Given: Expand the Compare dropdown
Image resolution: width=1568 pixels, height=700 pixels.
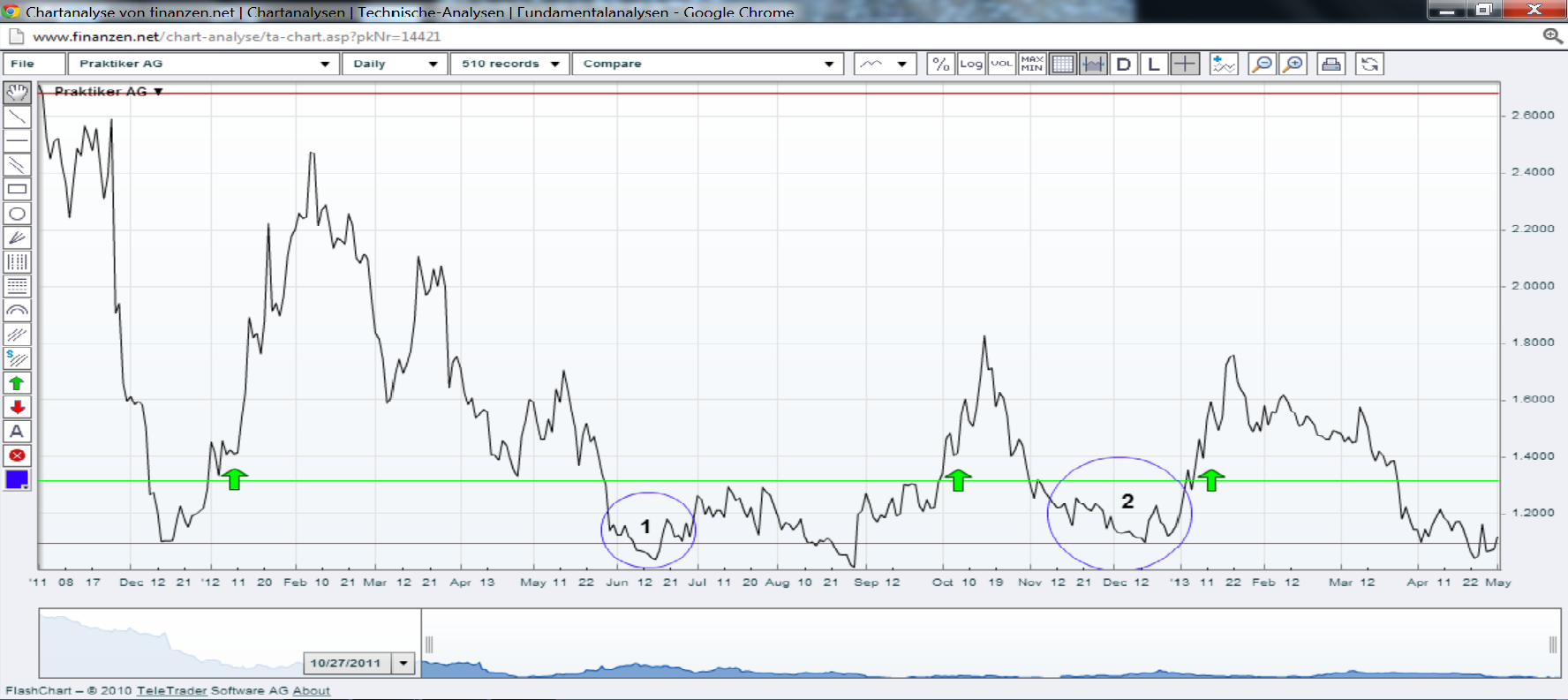Looking at the screenshot, I should [x=707, y=64].
